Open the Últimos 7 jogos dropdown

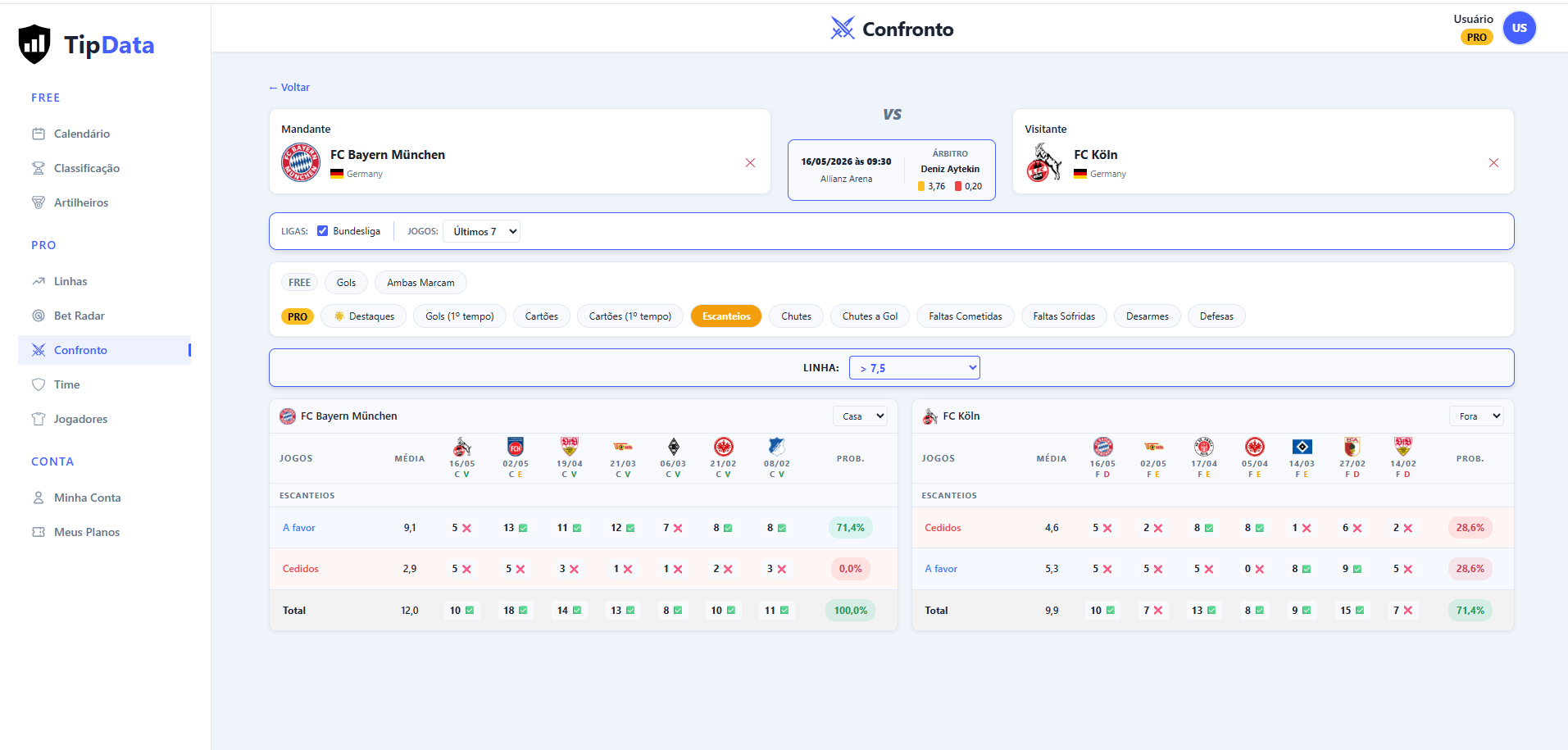pos(481,231)
